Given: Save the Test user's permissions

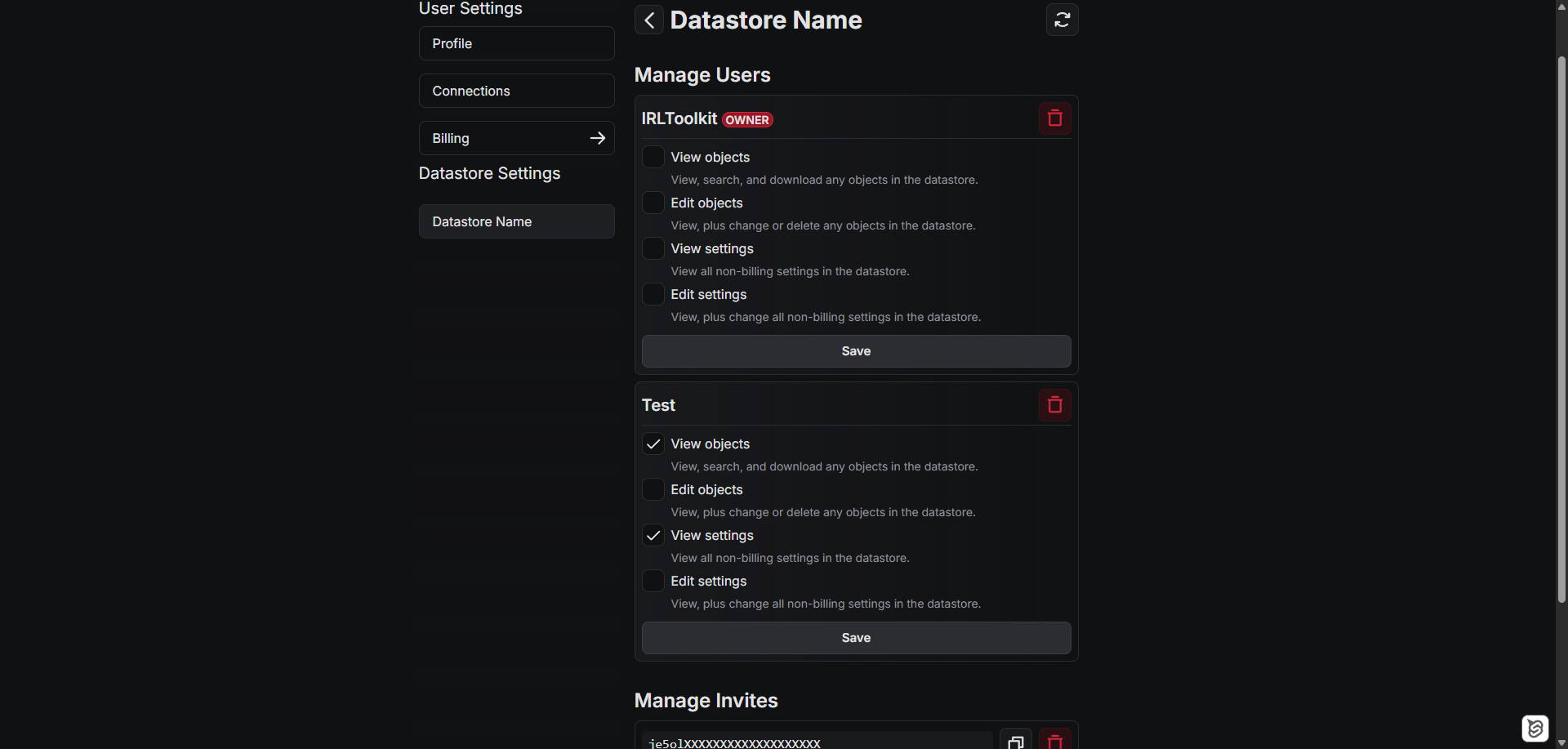Looking at the screenshot, I should point(854,638).
